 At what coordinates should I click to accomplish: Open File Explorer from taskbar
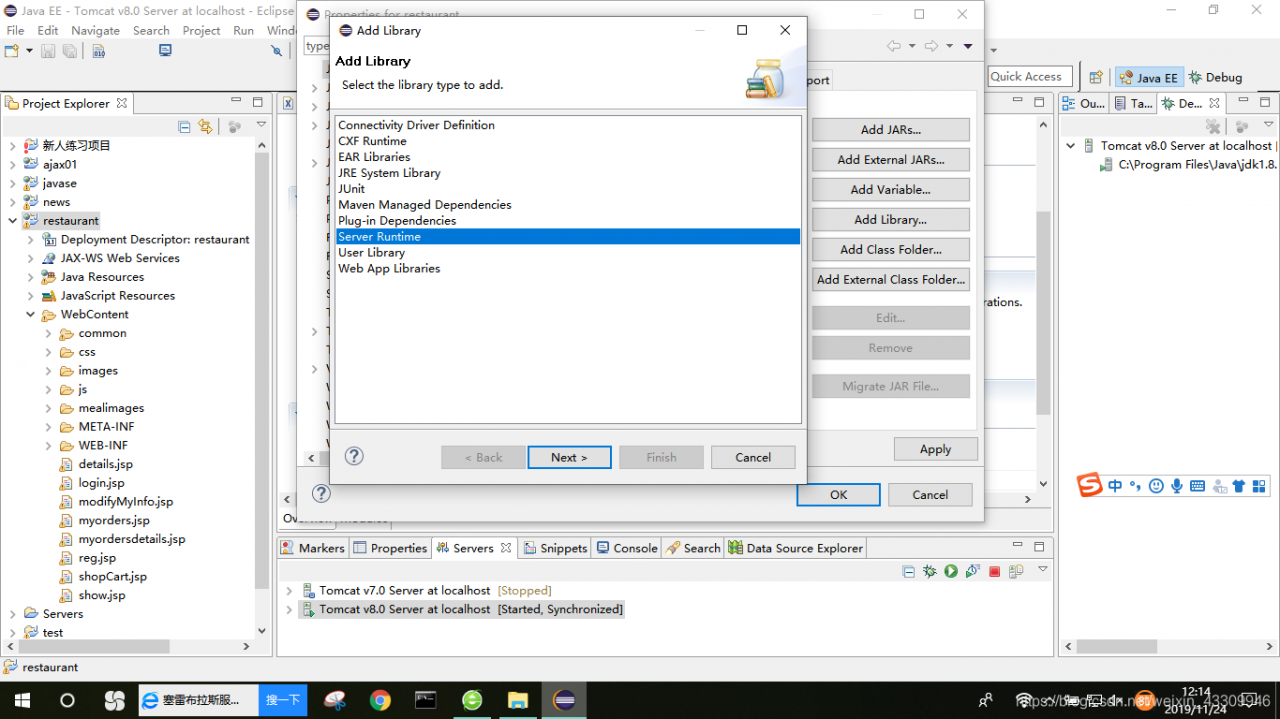518,700
